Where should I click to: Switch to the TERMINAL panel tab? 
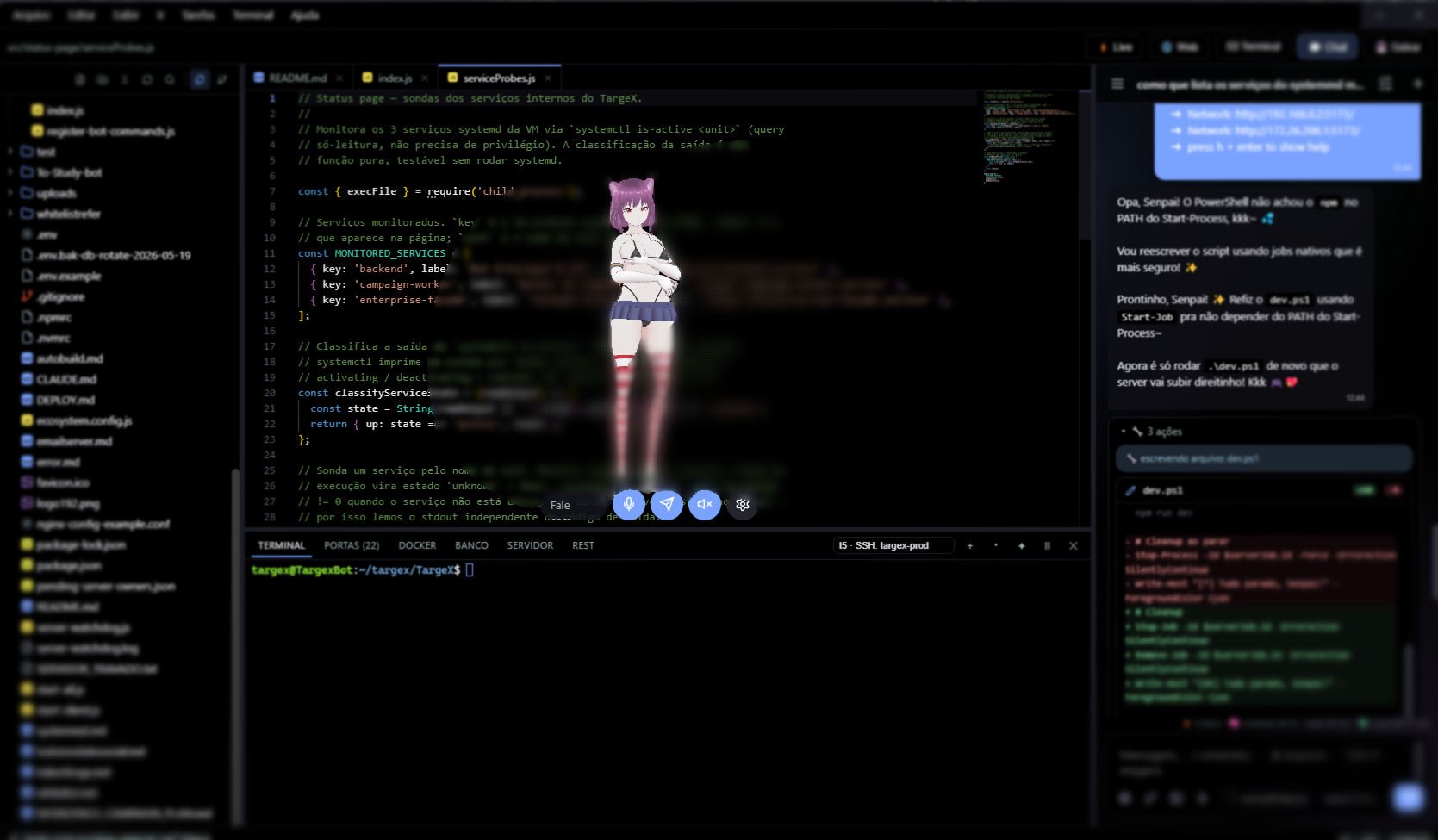[282, 545]
